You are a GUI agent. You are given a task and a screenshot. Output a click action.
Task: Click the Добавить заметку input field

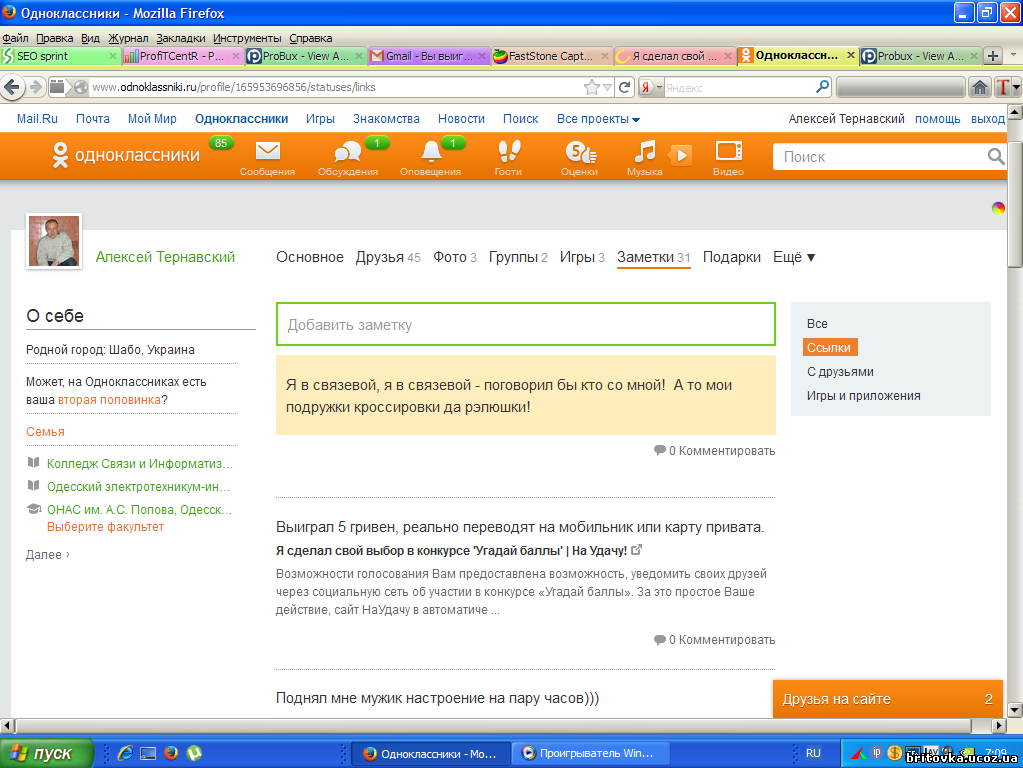pyautogui.click(x=526, y=324)
